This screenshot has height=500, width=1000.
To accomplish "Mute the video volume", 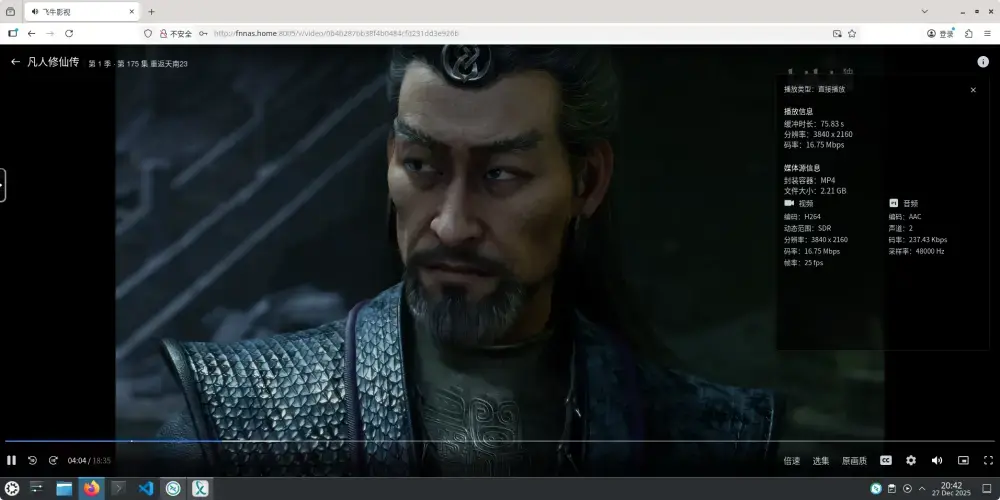I will tap(937, 460).
